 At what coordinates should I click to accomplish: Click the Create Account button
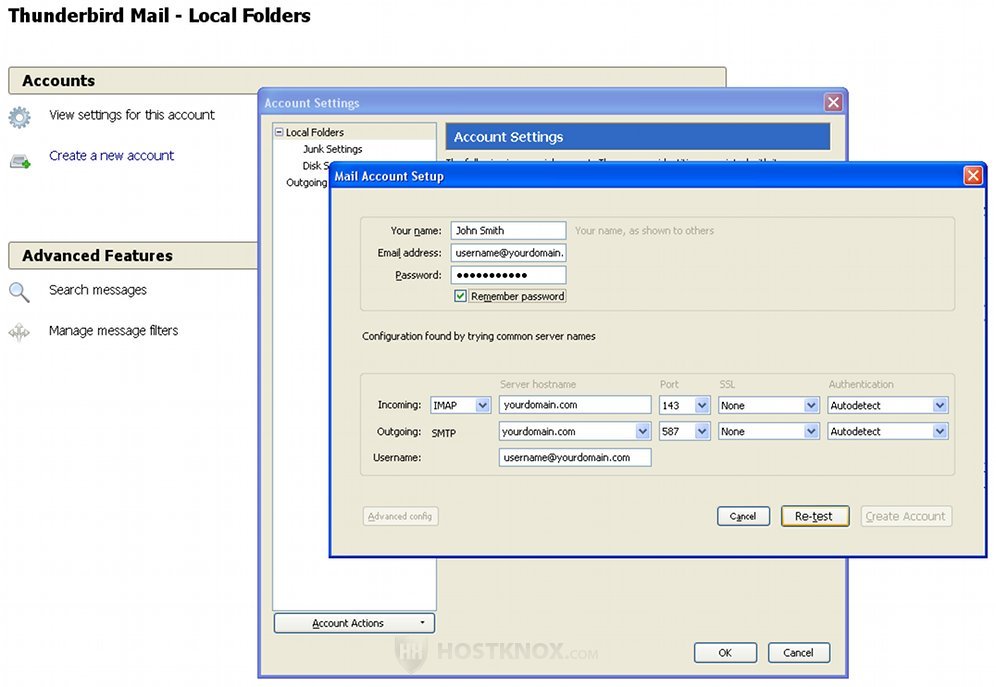click(x=906, y=516)
